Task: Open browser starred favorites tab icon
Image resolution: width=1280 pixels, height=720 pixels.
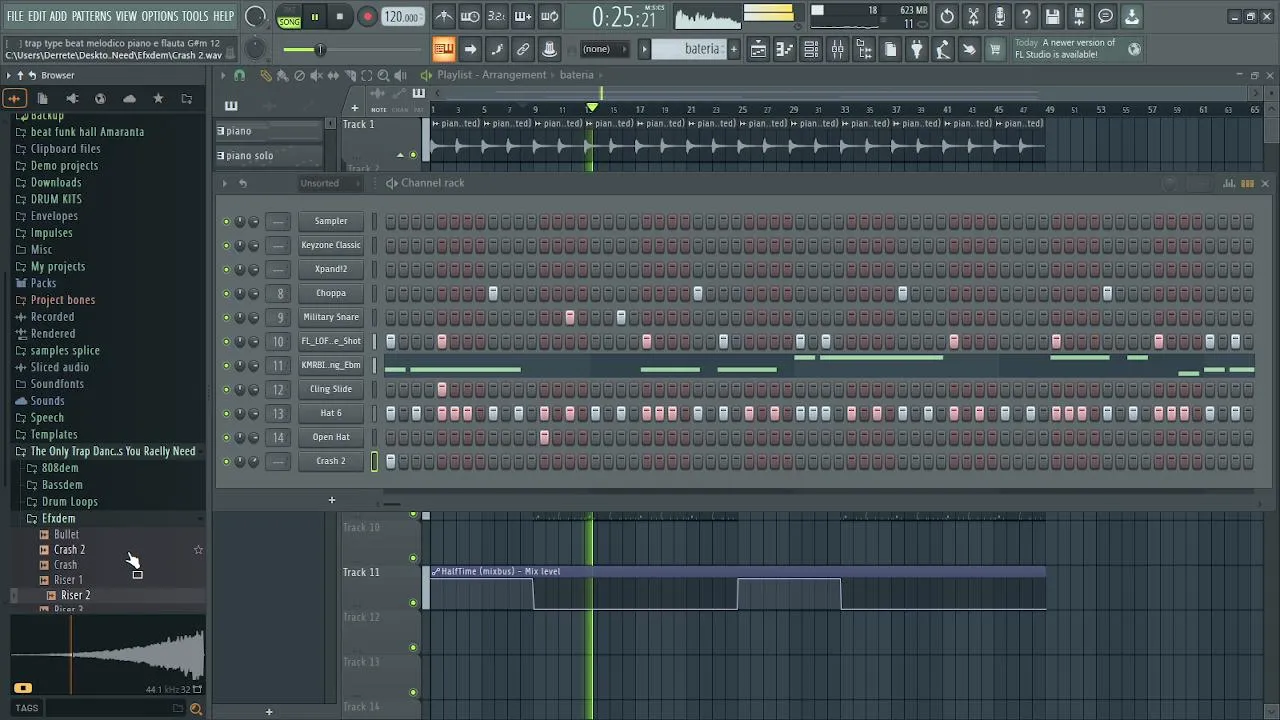Action: click(x=158, y=98)
